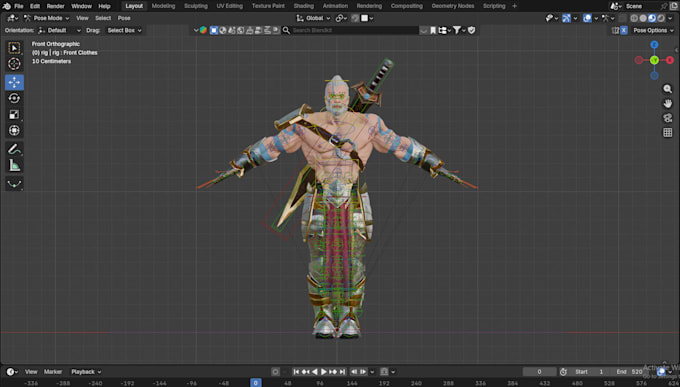680x387 pixels.
Task: Click the white snapping color square
Action: [x=365, y=18]
